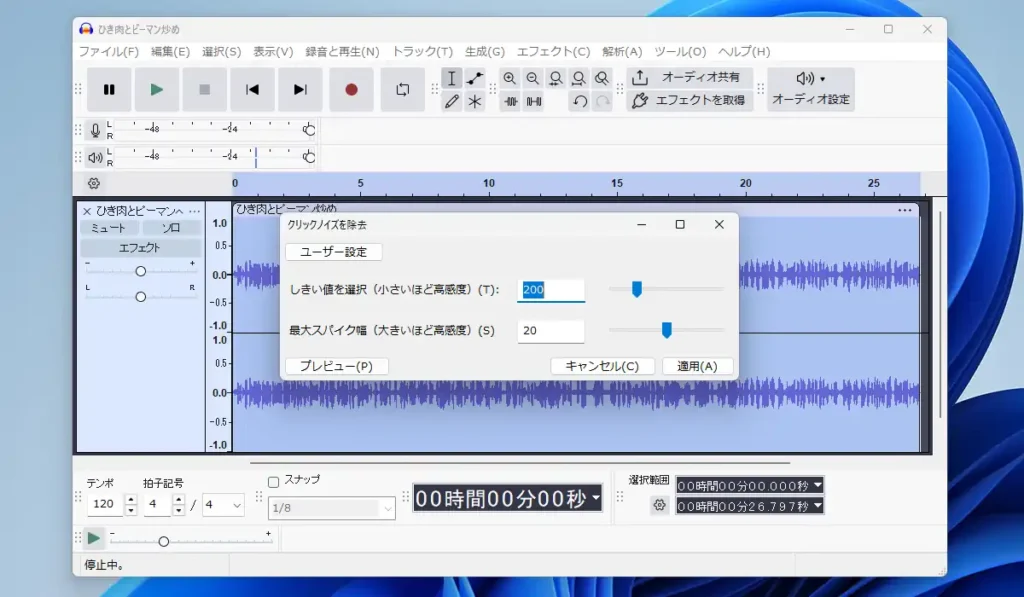This screenshot has height=597, width=1024.
Task: Click the recording meter microphone icon
Action: pos(95,130)
